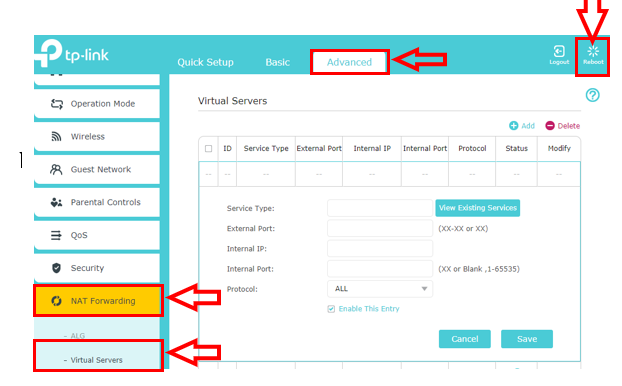Image resolution: width=622 pixels, height=386 pixels.
Task: Click the NAT Forwarding circular icon
Action: pyautogui.click(x=56, y=301)
